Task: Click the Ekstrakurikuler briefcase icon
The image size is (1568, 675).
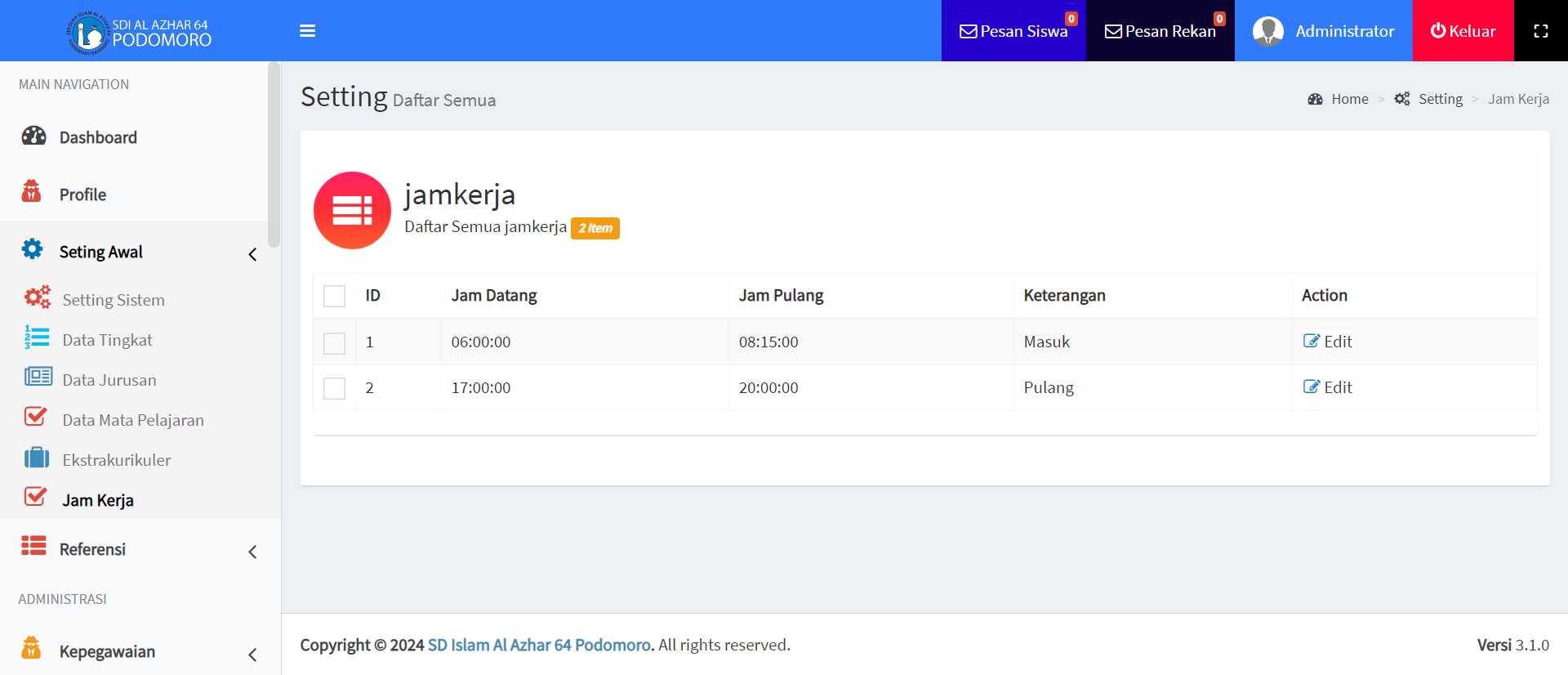Action: click(x=37, y=458)
